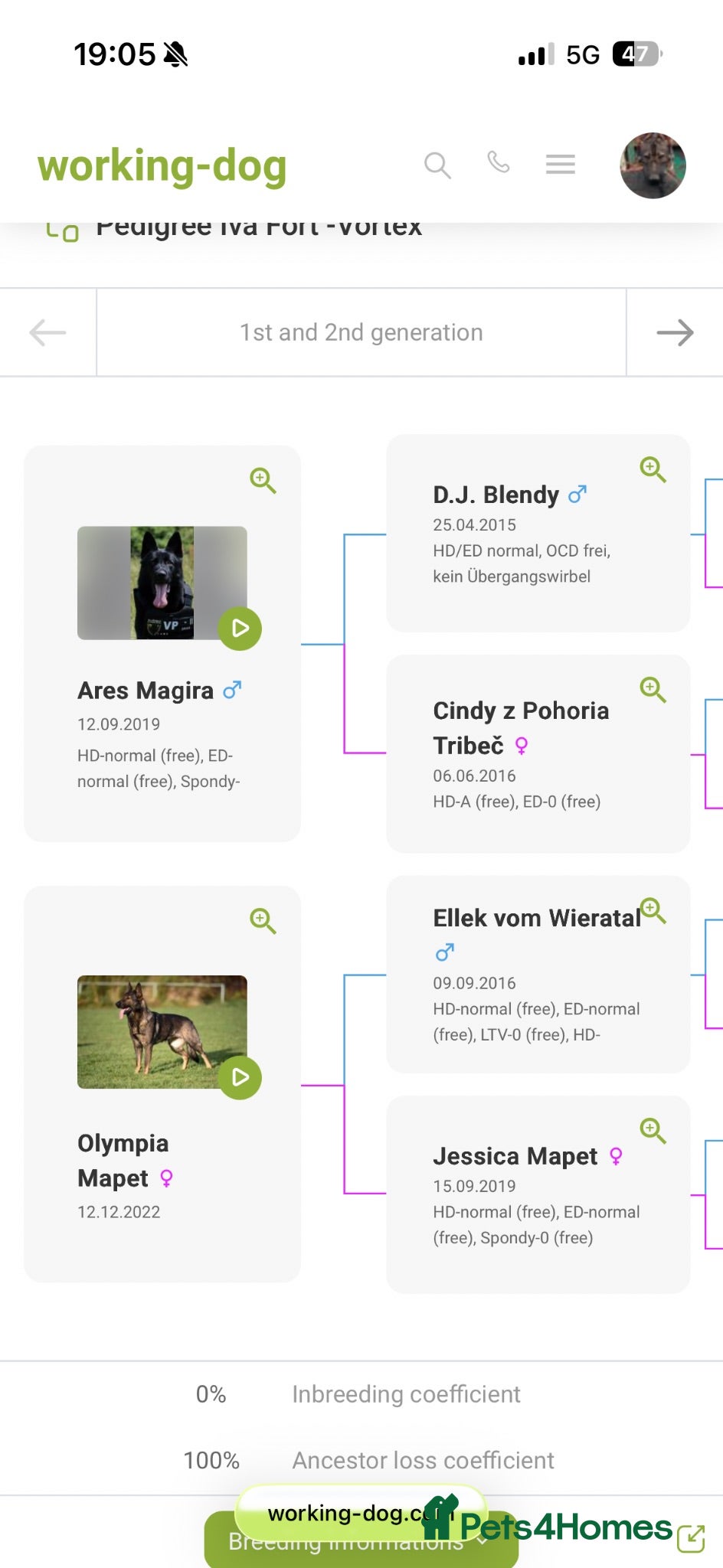Open the search magnifier in header
This screenshot has width=723, height=1568.
(437, 165)
